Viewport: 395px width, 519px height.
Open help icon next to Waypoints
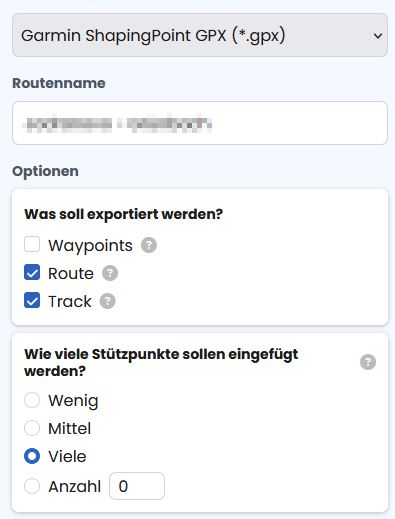click(x=149, y=245)
